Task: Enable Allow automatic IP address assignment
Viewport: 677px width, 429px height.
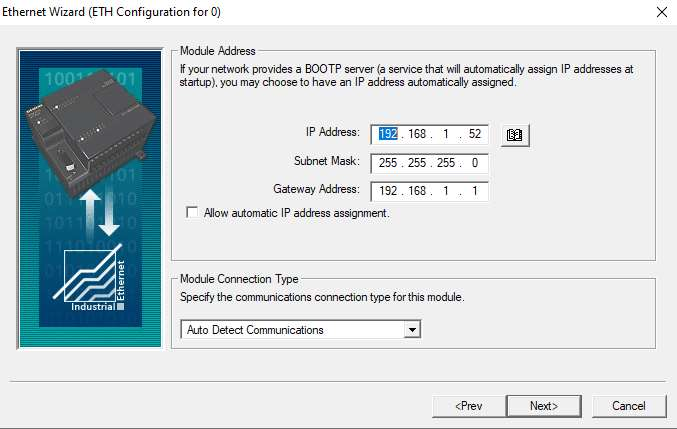Action: [192, 213]
